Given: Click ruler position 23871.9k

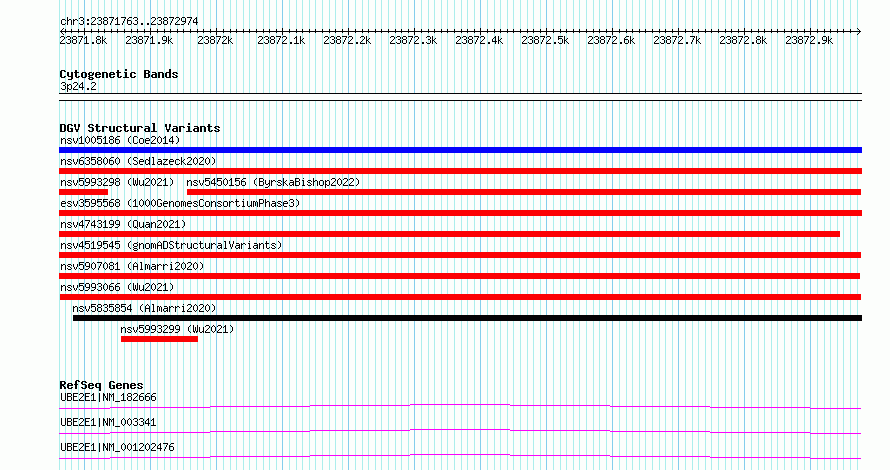Looking at the screenshot, I should 149,40.
